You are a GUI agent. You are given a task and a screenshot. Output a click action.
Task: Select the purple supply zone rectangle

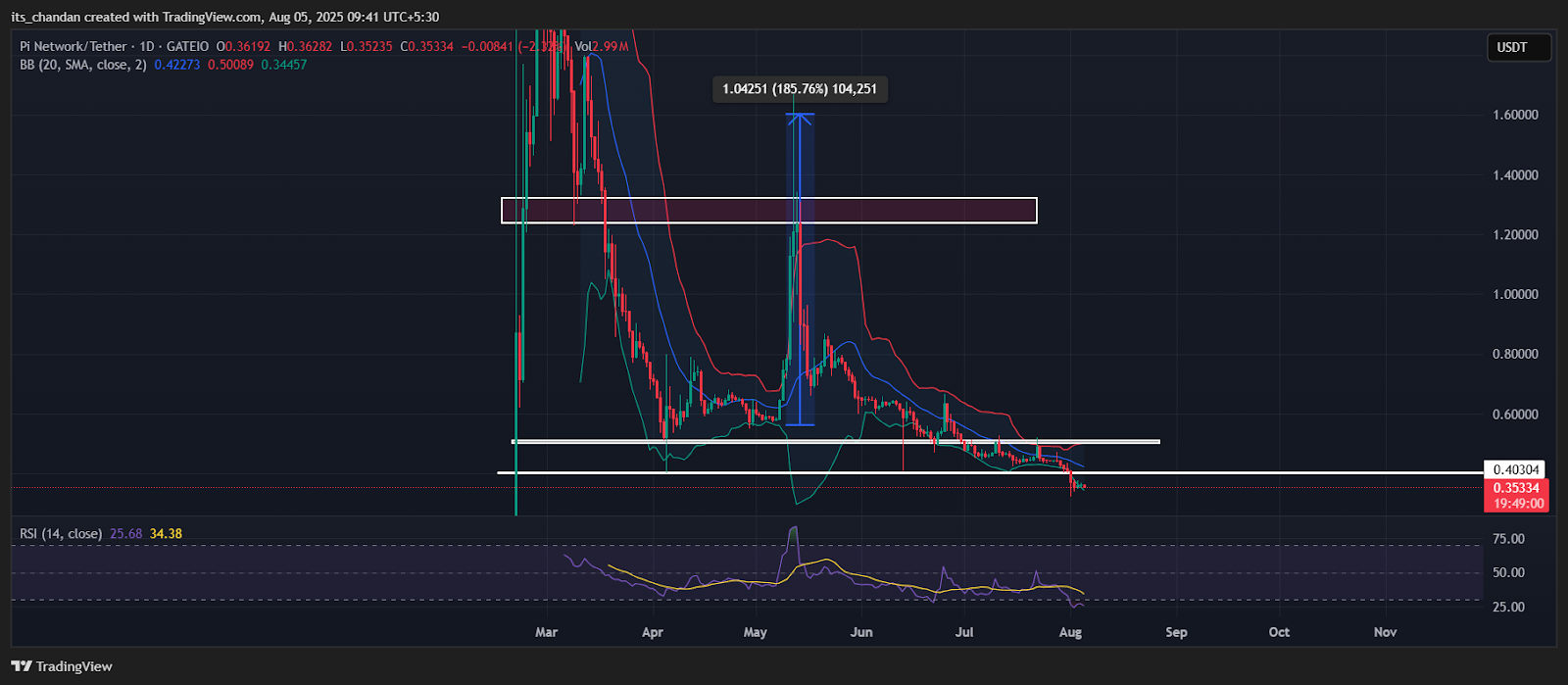[x=769, y=210]
